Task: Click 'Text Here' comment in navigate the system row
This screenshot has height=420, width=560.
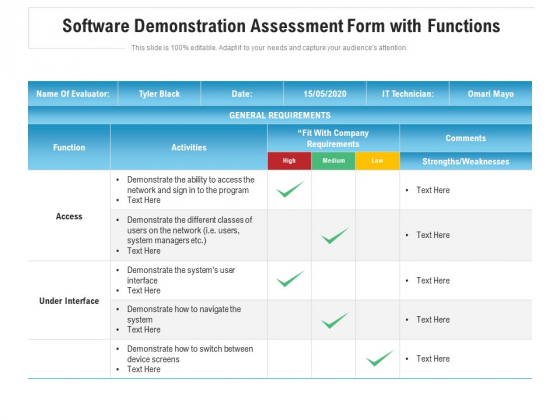Action: 433,320
